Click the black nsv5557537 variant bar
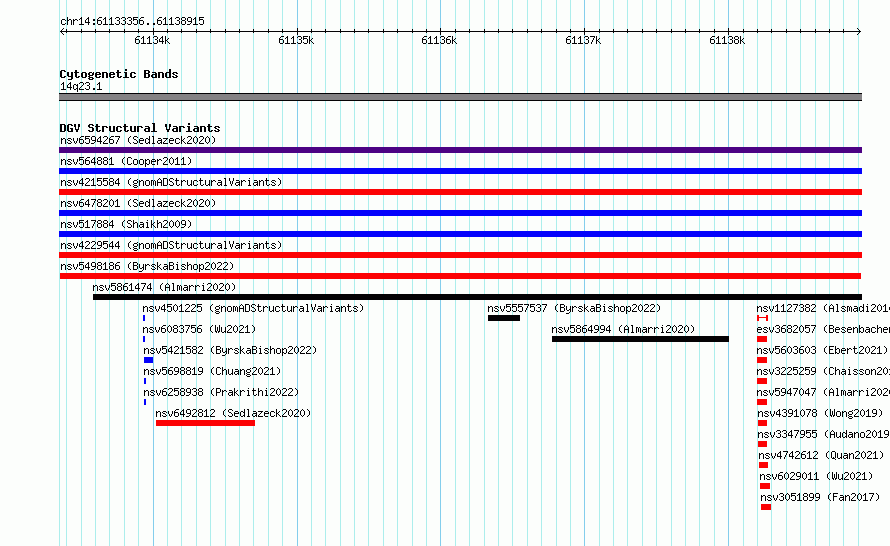 [504, 318]
